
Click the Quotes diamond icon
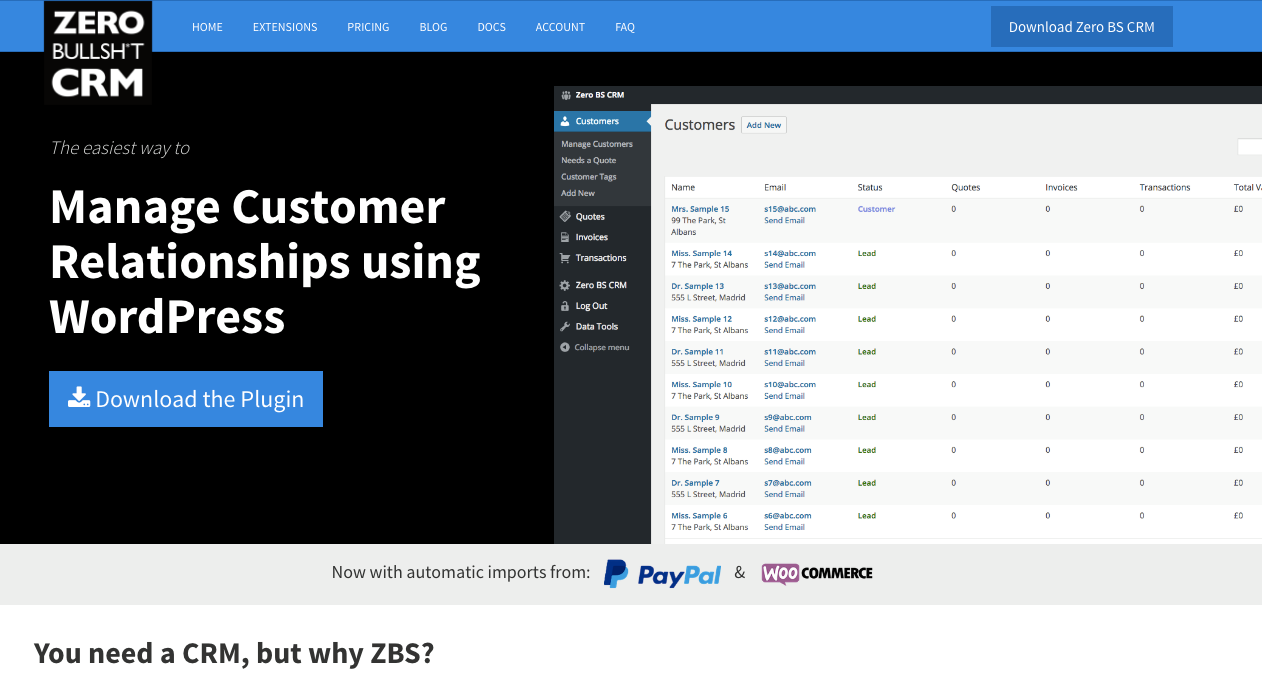click(x=565, y=216)
